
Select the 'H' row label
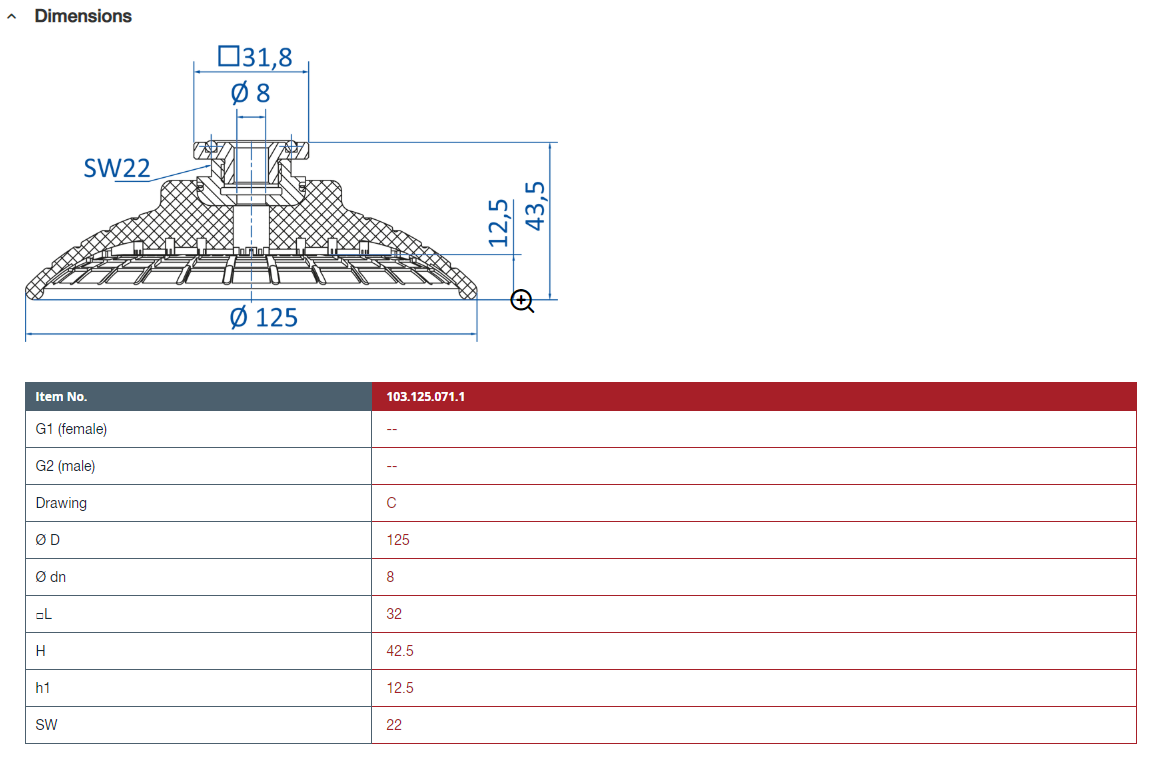click(40, 651)
